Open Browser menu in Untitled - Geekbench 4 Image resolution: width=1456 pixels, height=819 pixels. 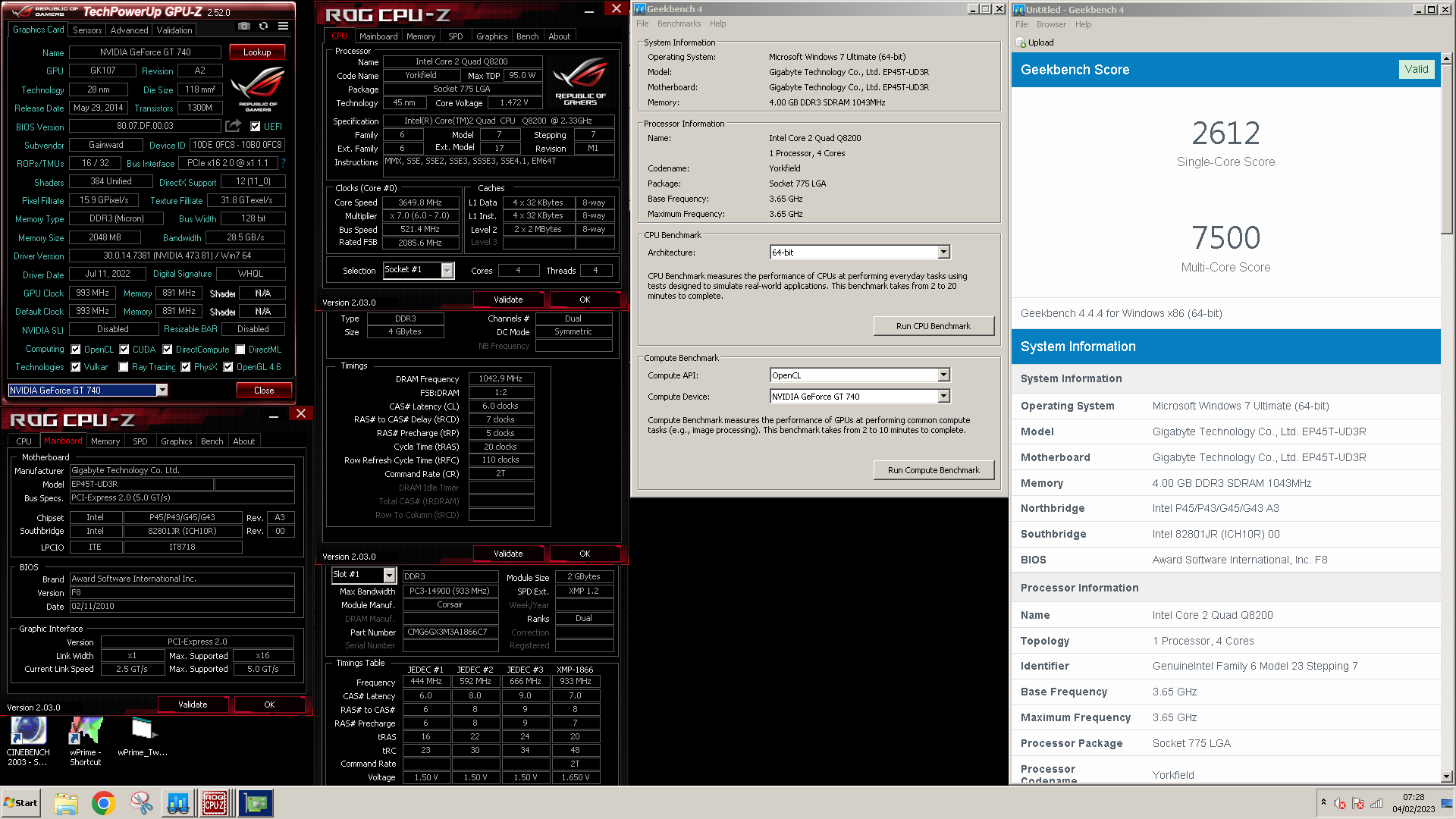pyautogui.click(x=1051, y=24)
